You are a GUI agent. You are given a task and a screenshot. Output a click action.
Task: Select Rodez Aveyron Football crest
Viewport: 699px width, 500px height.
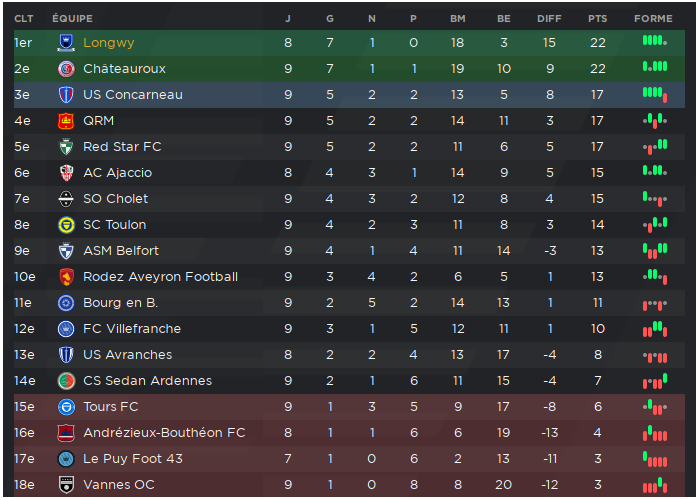[x=66, y=277]
